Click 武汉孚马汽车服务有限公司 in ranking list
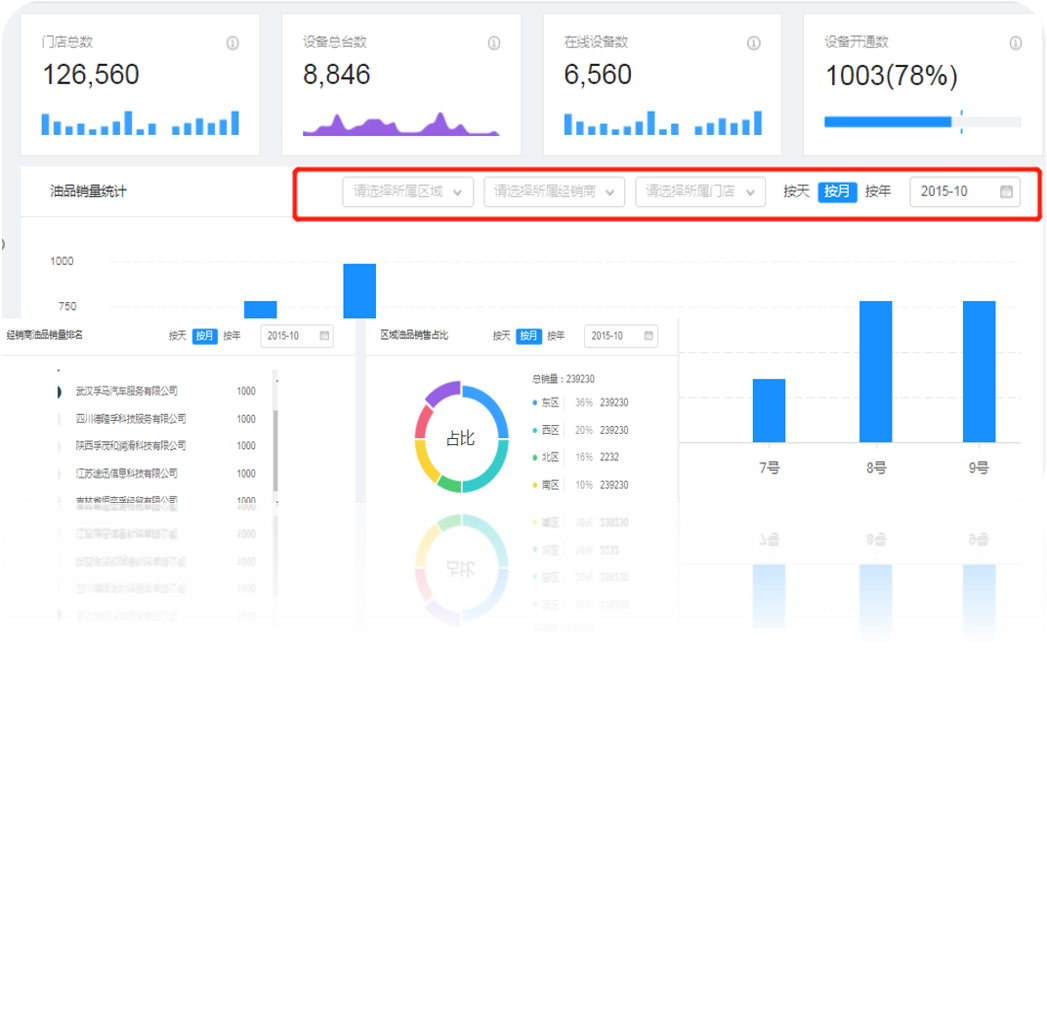The image size is (1047, 1009). [127, 391]
